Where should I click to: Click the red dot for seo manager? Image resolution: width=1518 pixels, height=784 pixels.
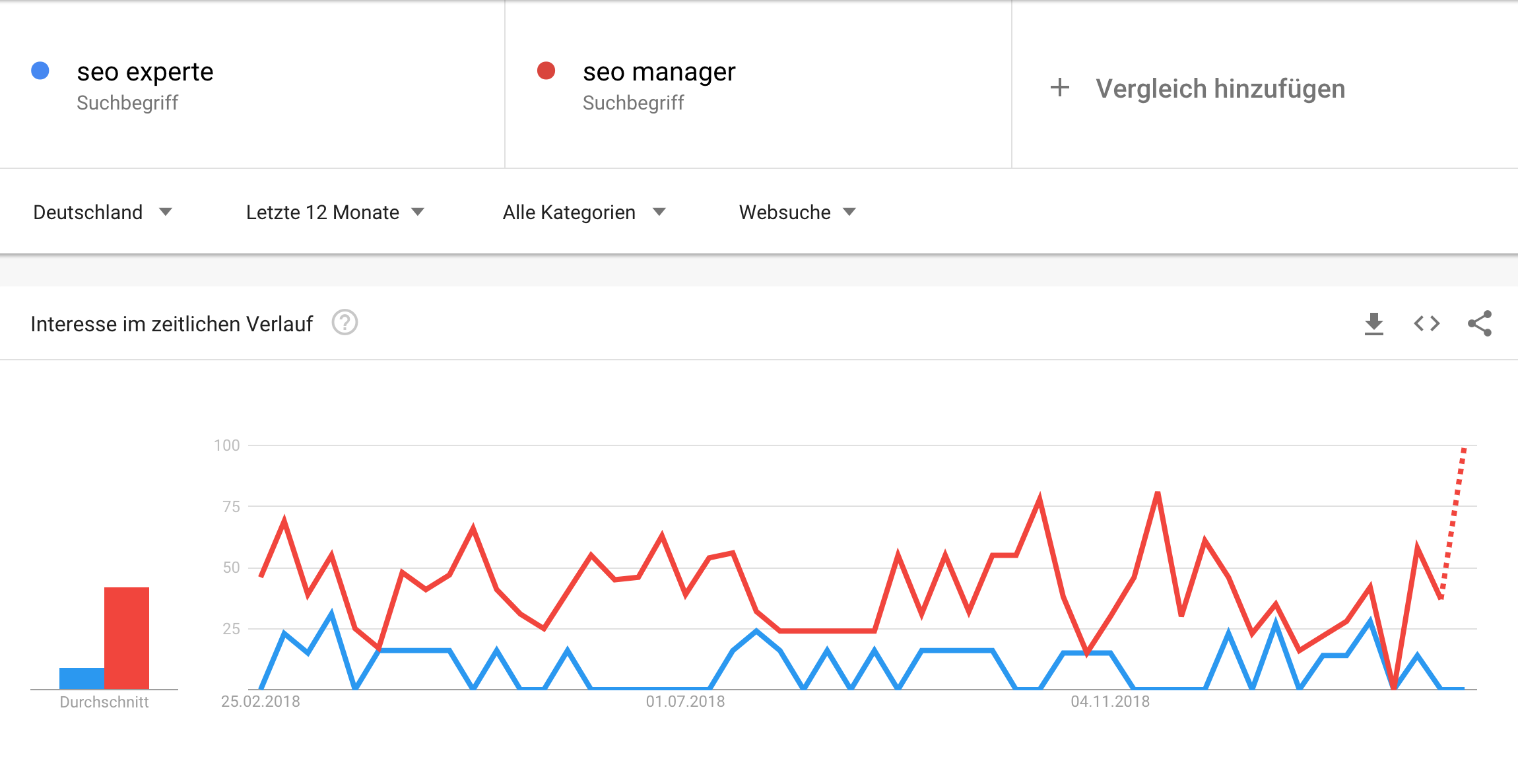(546, 71)
